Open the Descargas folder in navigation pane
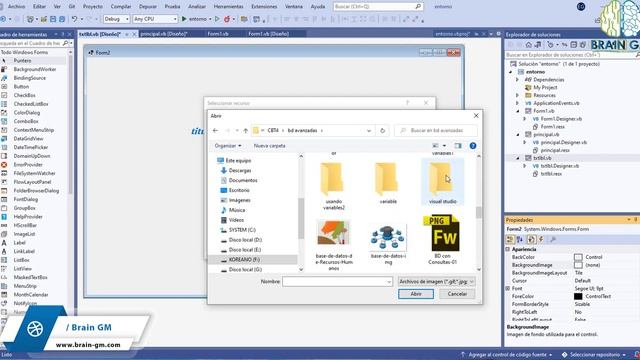 (x=240, y=171)
